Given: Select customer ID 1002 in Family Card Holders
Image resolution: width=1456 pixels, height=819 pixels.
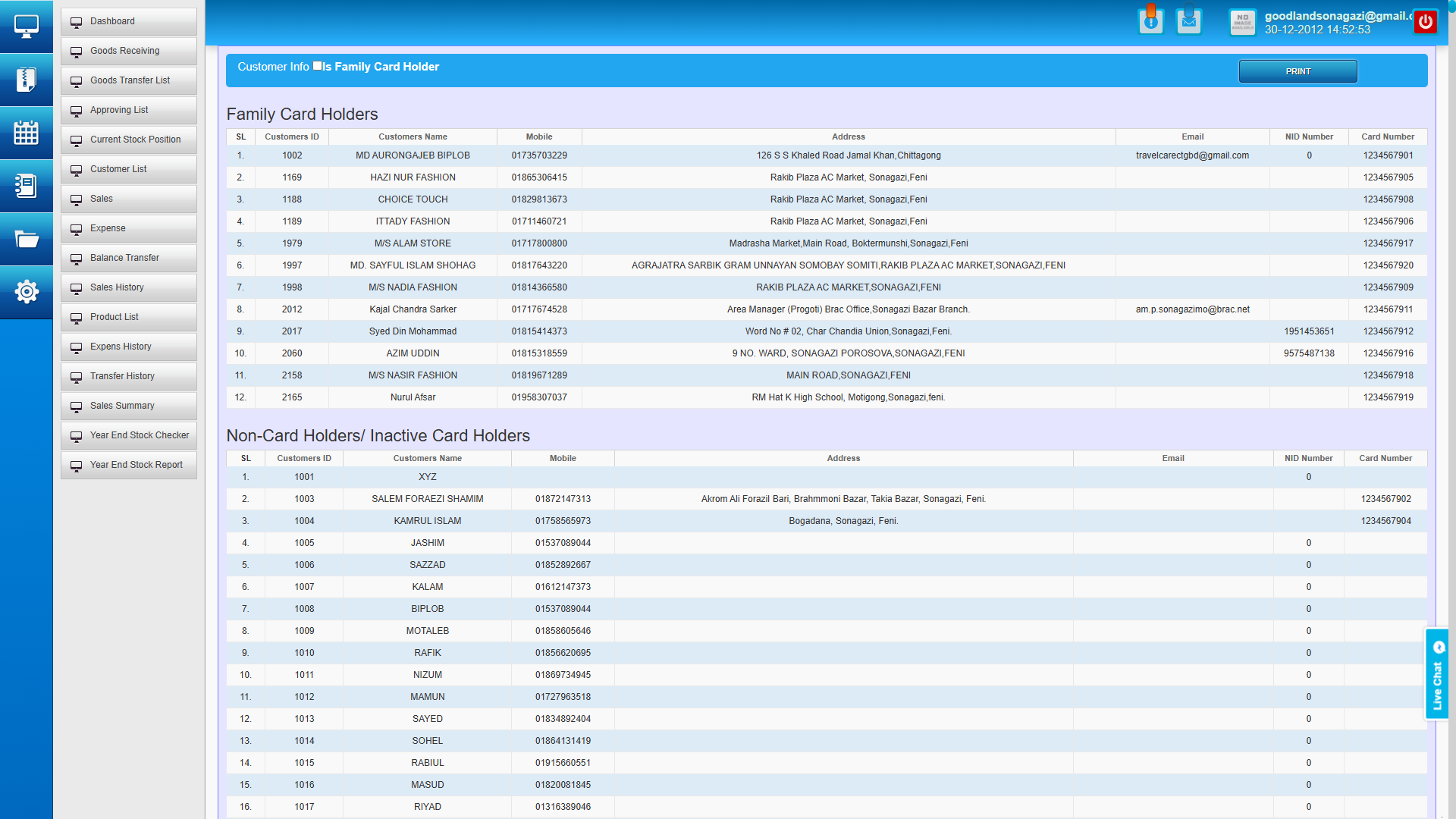Looking at the screenshot, I should pyautogui.click(x=292, y=155).
